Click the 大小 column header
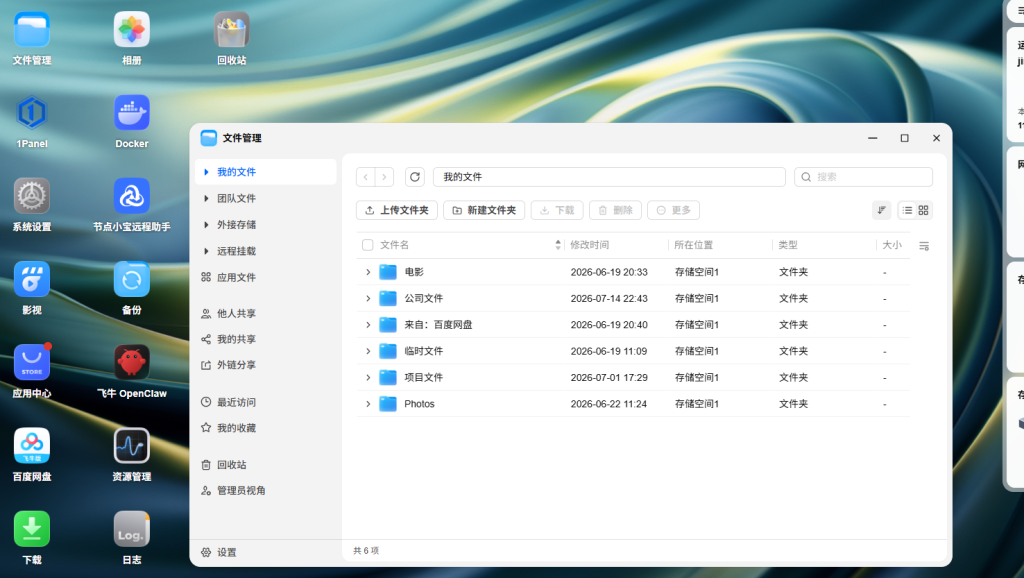 891,245
